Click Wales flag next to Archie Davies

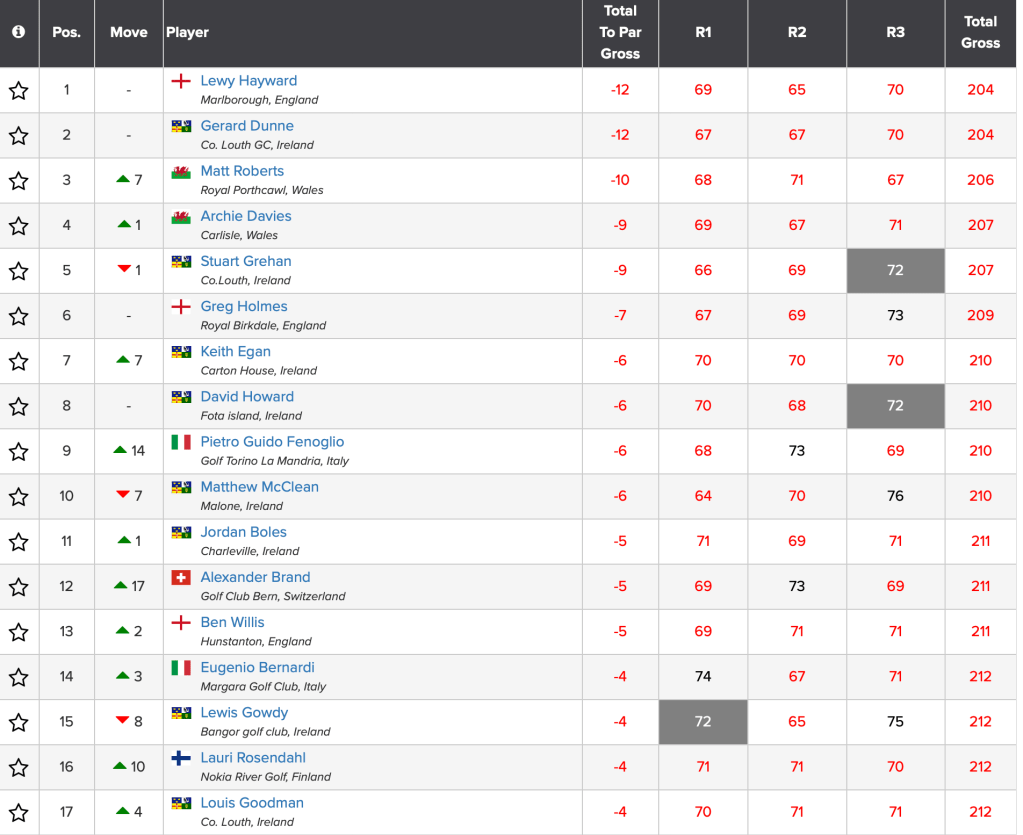[181, 217]
